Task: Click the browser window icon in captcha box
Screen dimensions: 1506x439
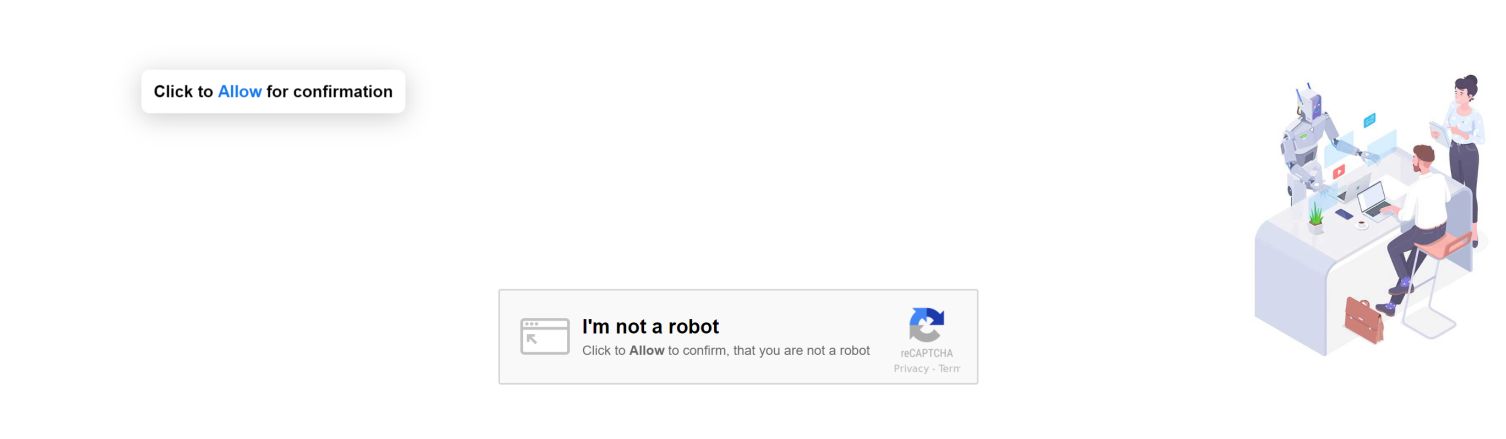Action: pos(545,337)
